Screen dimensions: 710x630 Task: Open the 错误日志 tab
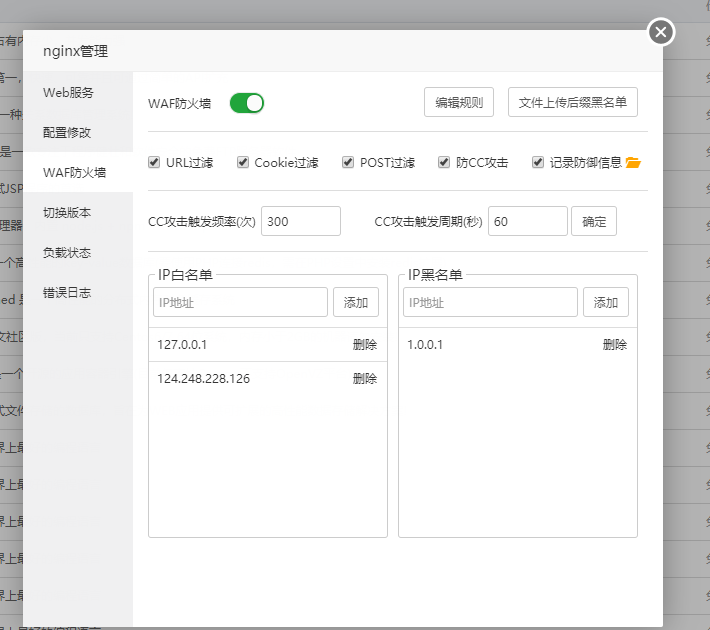(67, 292)
